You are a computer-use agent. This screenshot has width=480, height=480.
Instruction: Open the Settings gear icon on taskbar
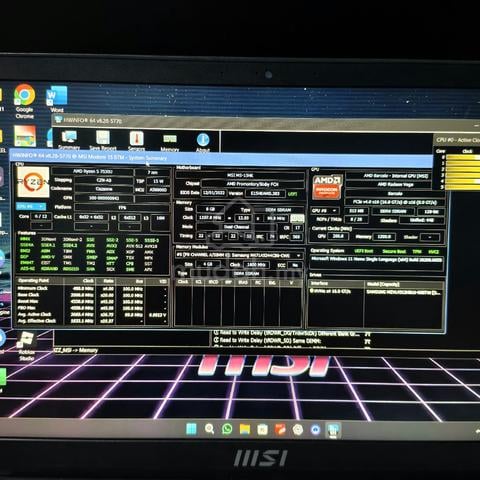pyautogui.click(x=298, y=430)
